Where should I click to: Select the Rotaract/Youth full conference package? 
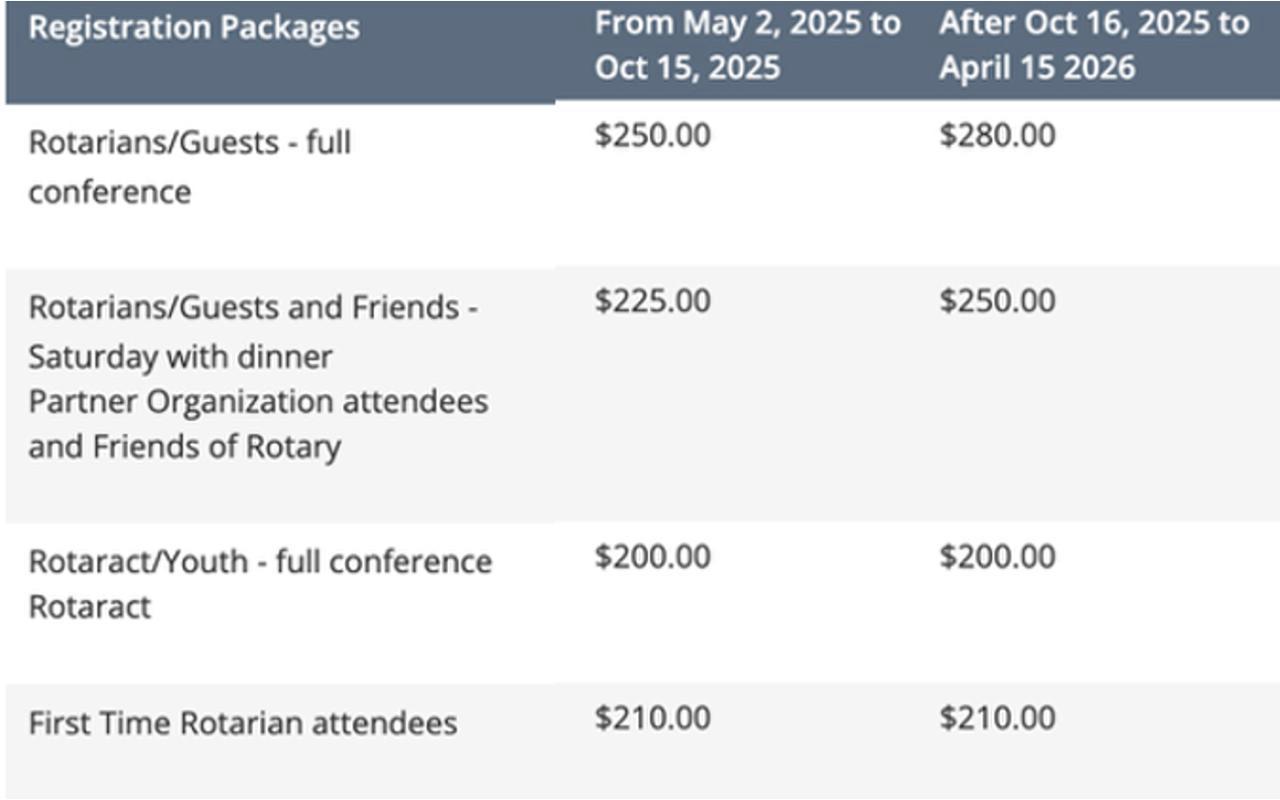pyautogui.click(x=260, y=561)
